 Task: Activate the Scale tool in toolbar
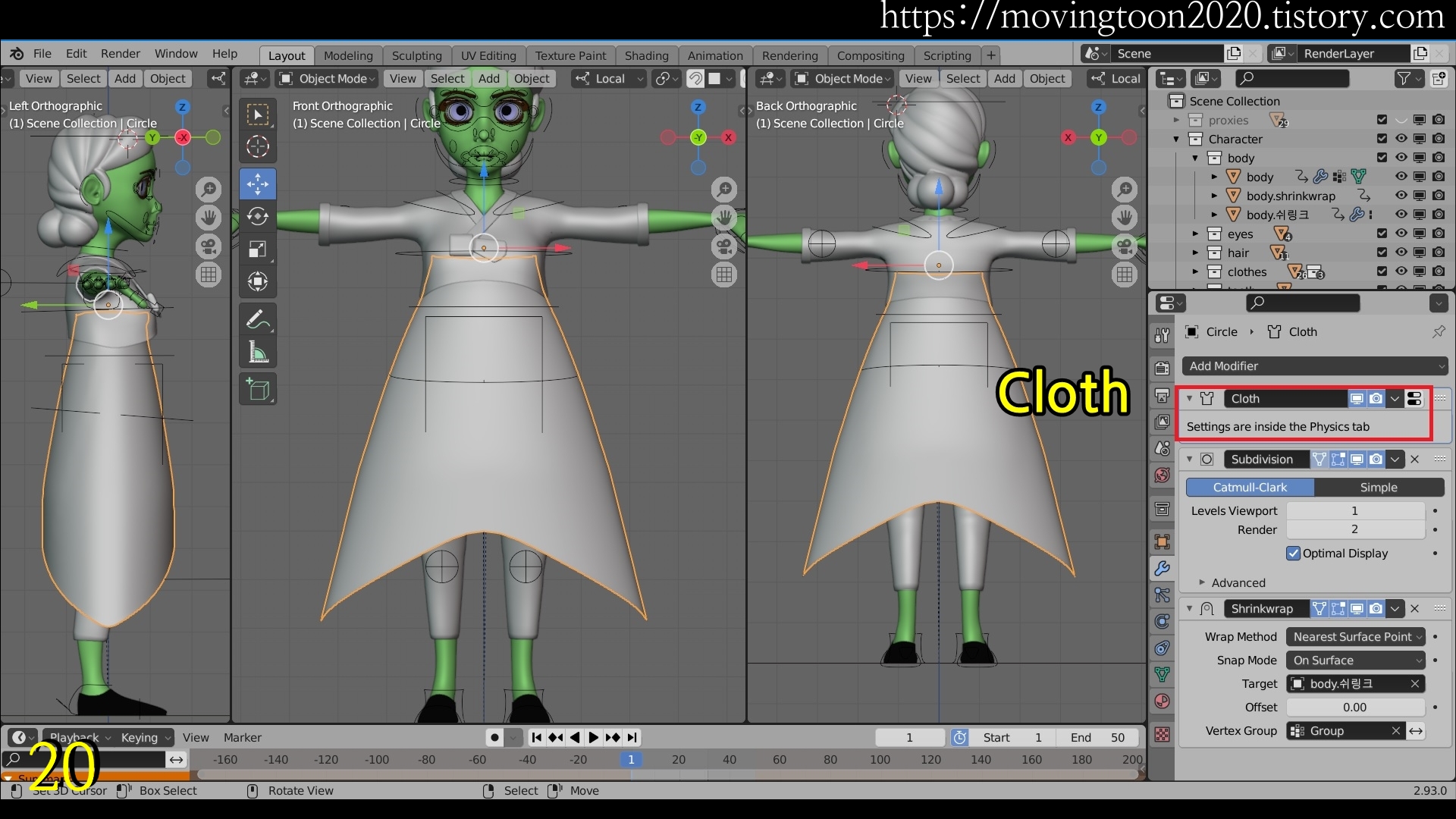tap(258, 249)
